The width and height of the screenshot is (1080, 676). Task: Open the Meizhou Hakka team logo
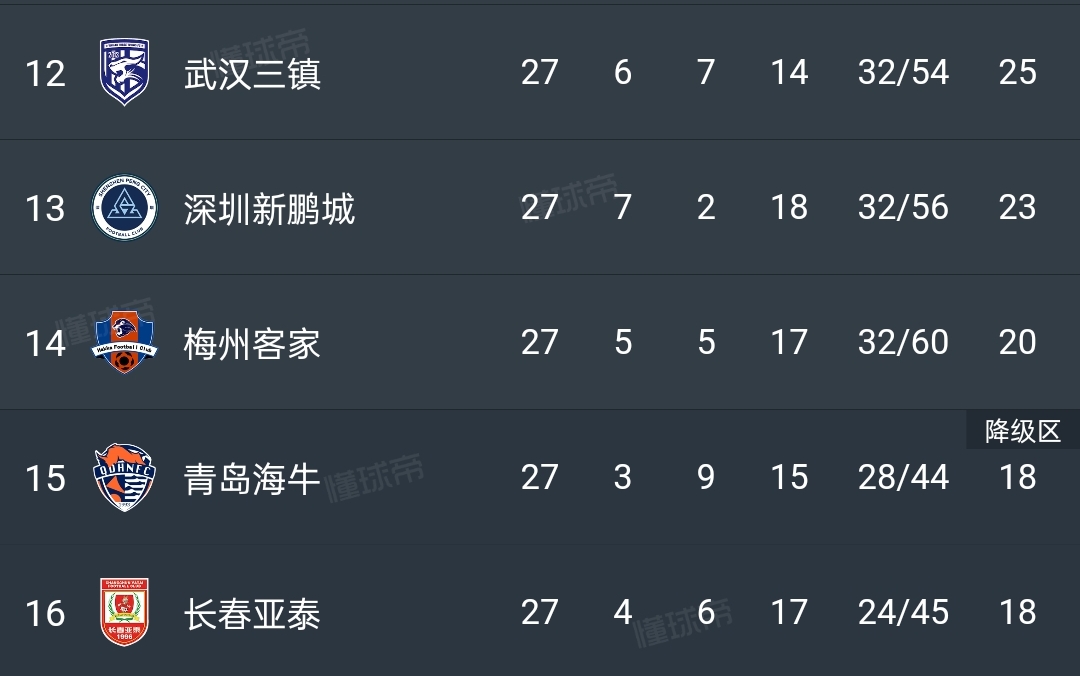(124, 343)
